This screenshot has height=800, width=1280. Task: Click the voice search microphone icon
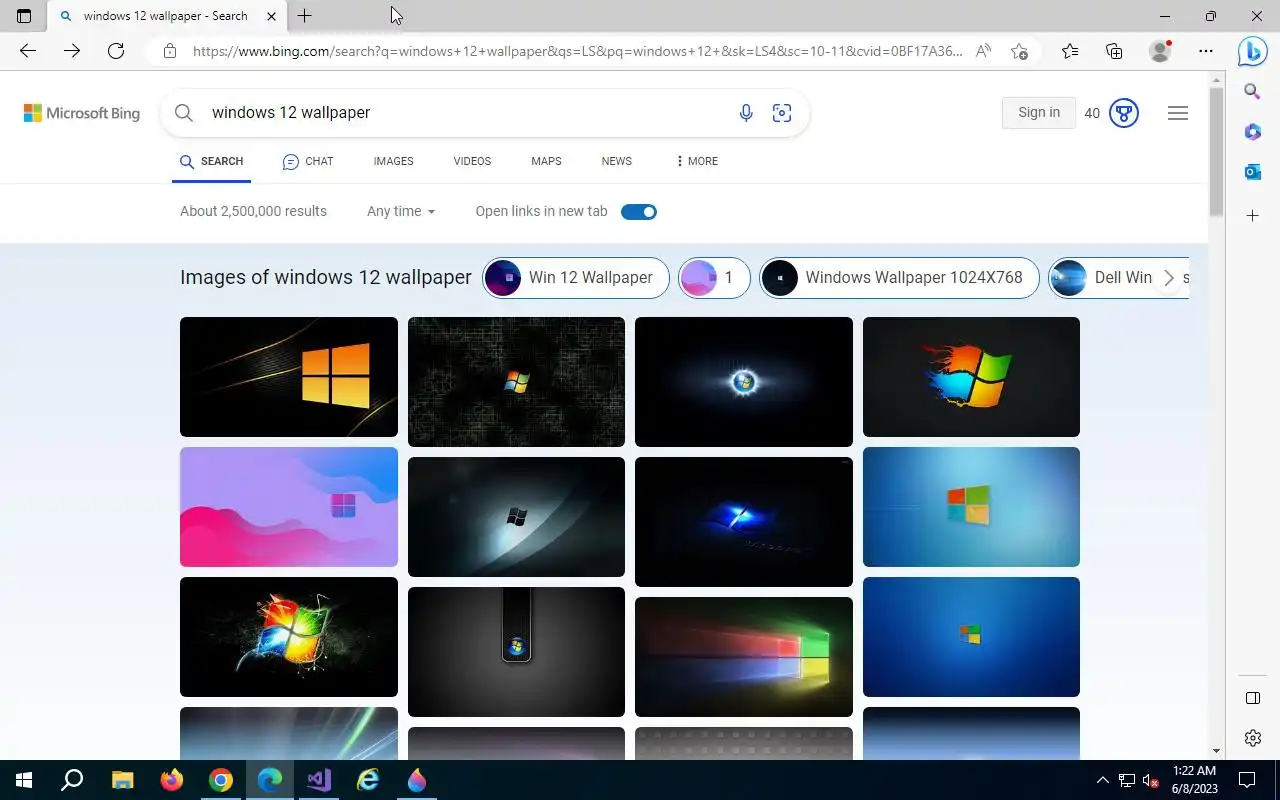(746, 113)
